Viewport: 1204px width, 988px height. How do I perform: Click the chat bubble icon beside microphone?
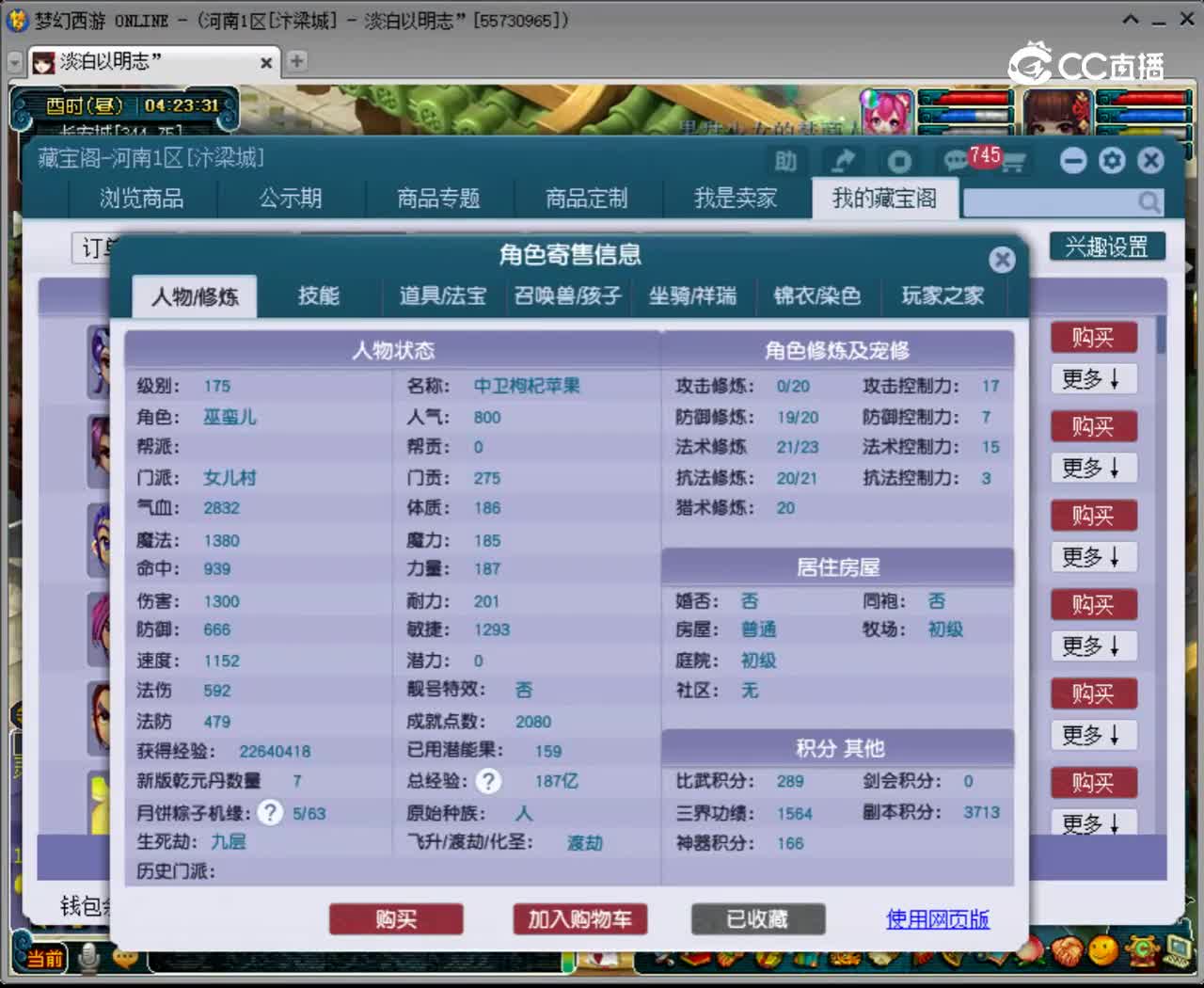(125, 958)
